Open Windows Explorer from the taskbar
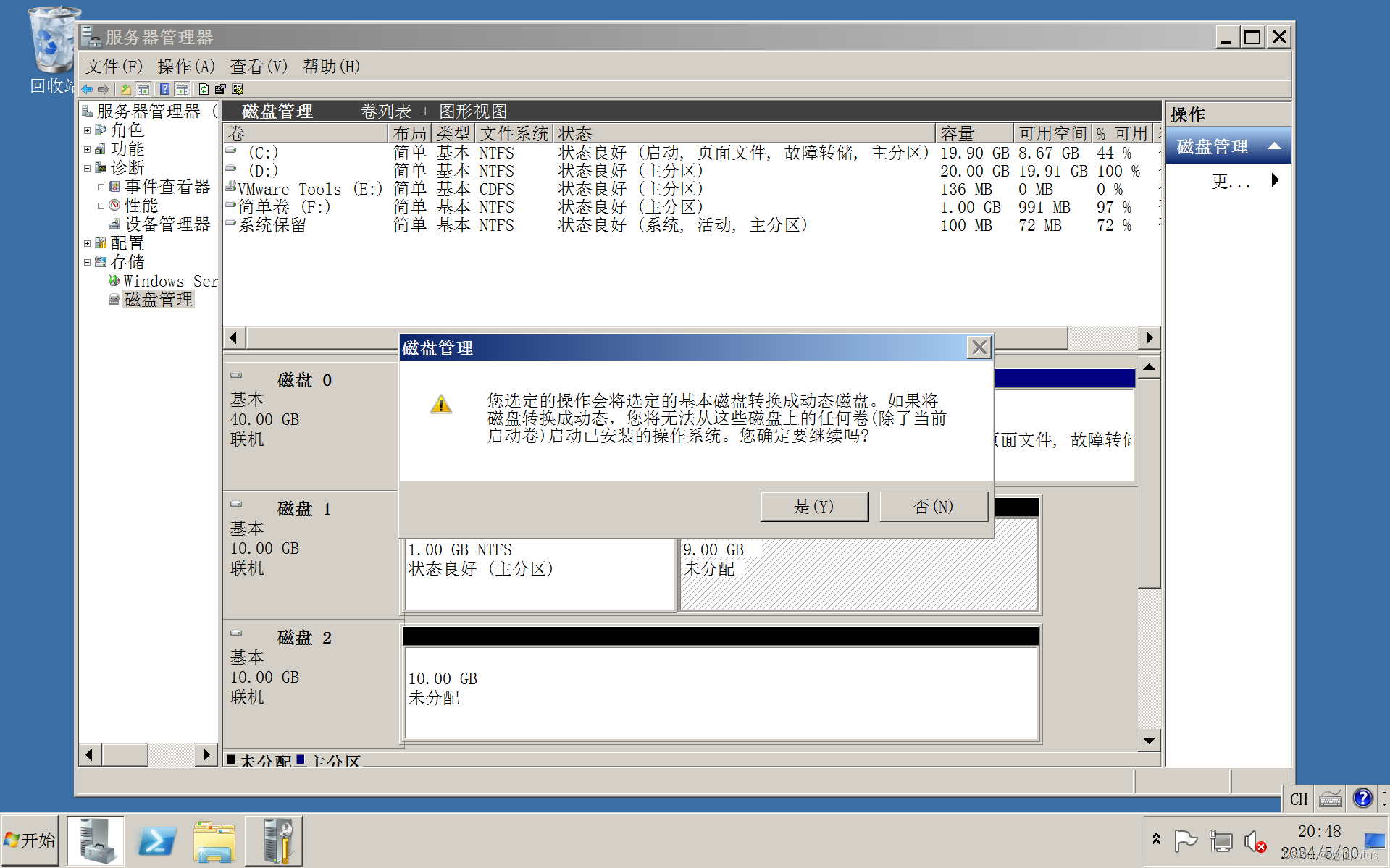The image size is (1390, 868). [214, 840]
